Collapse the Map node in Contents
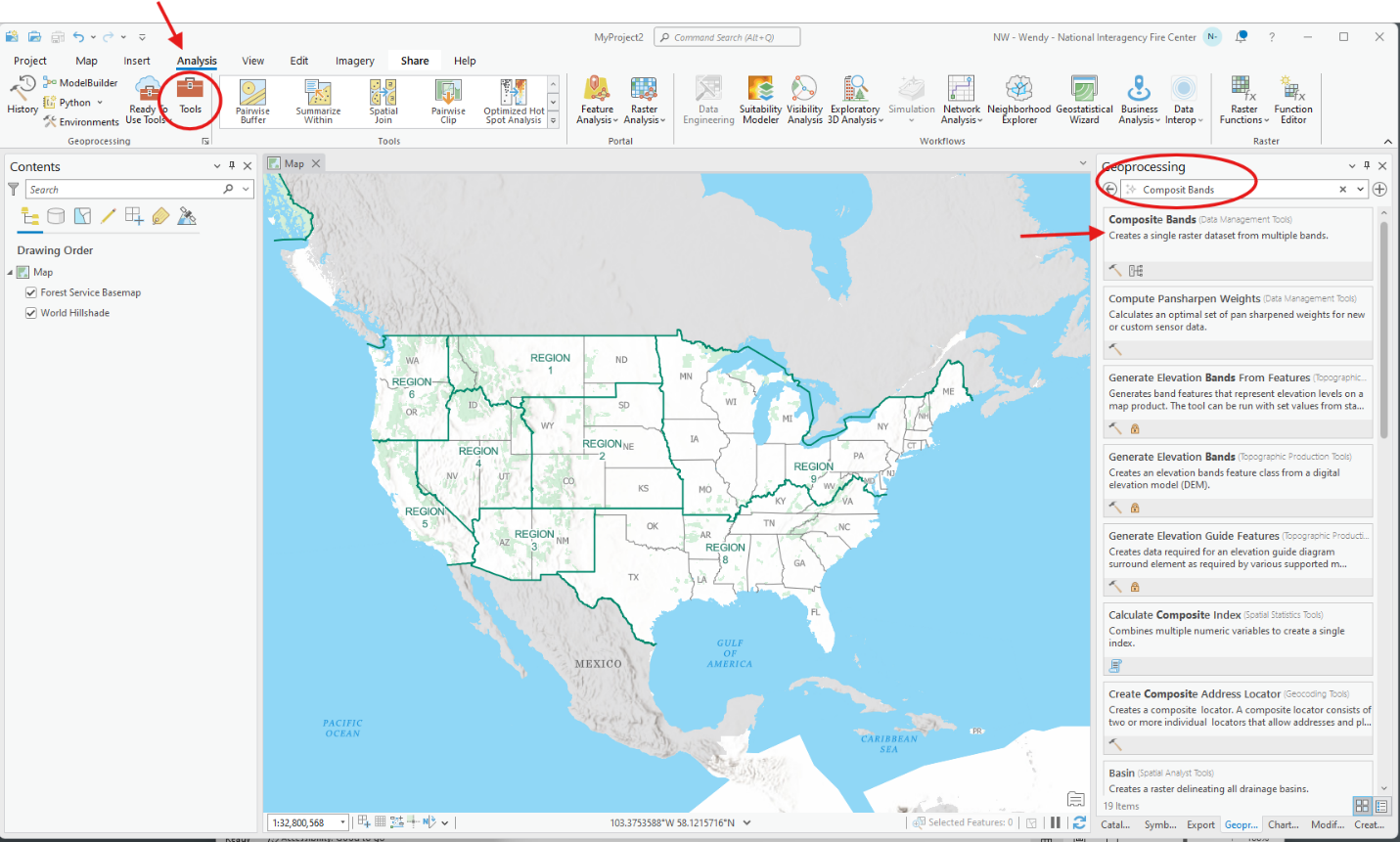 click(11, 272)
